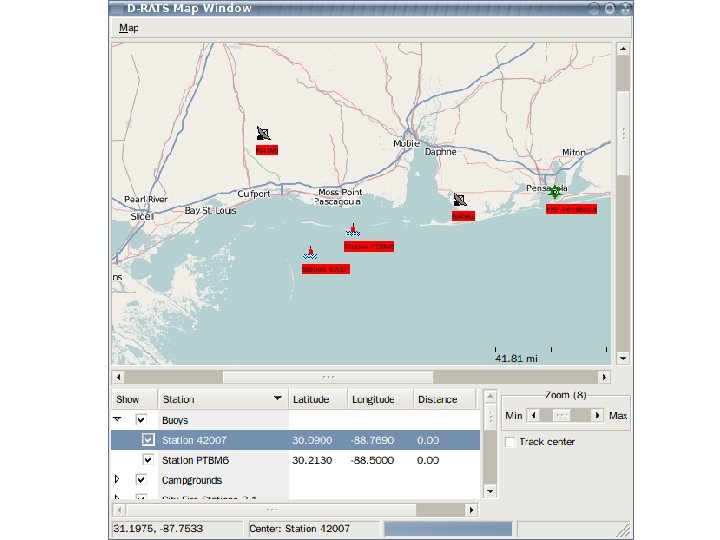Select the Buoys group row

point(295,420)
